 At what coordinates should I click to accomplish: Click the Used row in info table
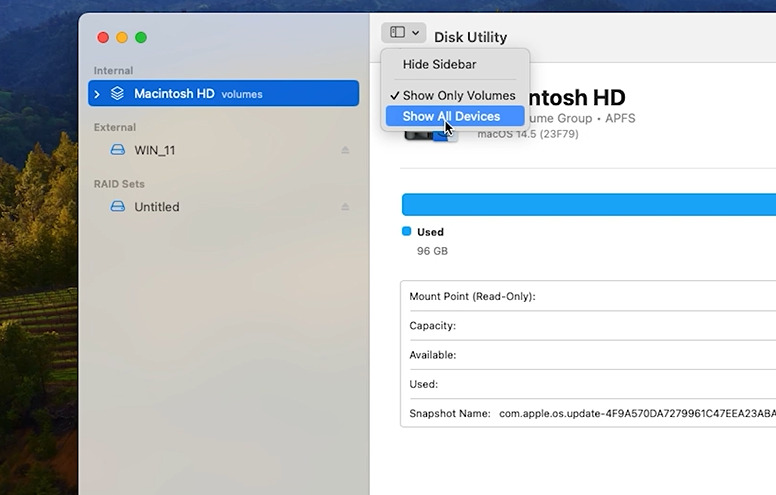click(588, 384)
